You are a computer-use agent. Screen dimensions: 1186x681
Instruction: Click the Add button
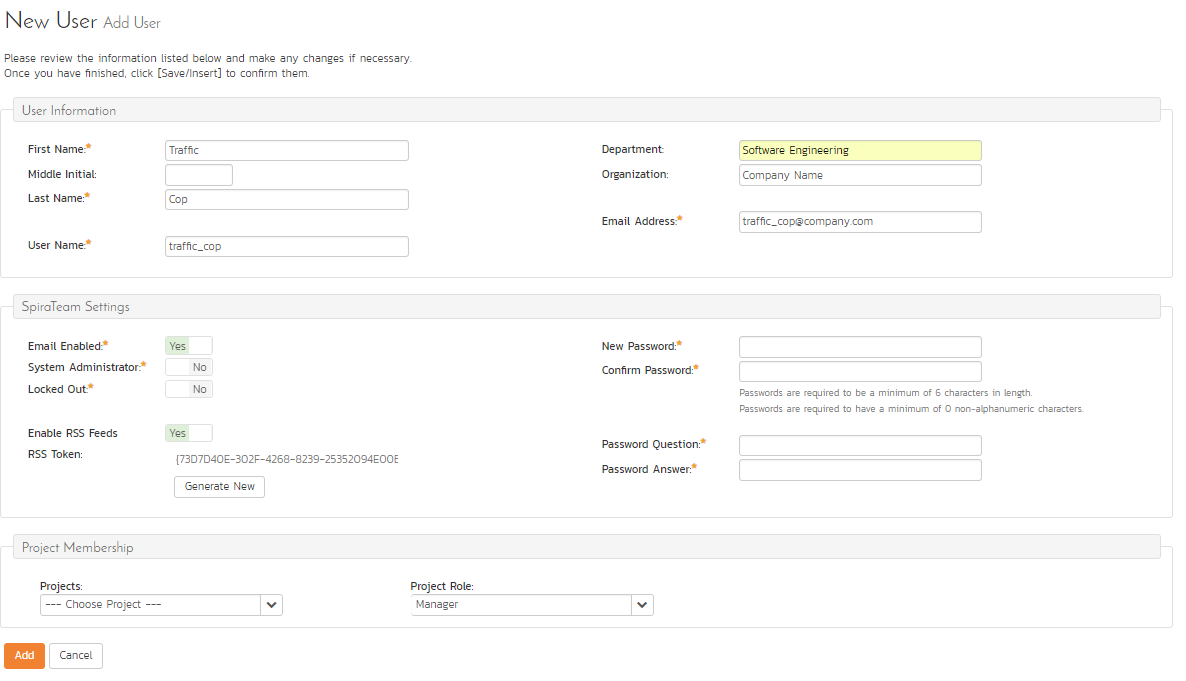(x=24, y=656)
